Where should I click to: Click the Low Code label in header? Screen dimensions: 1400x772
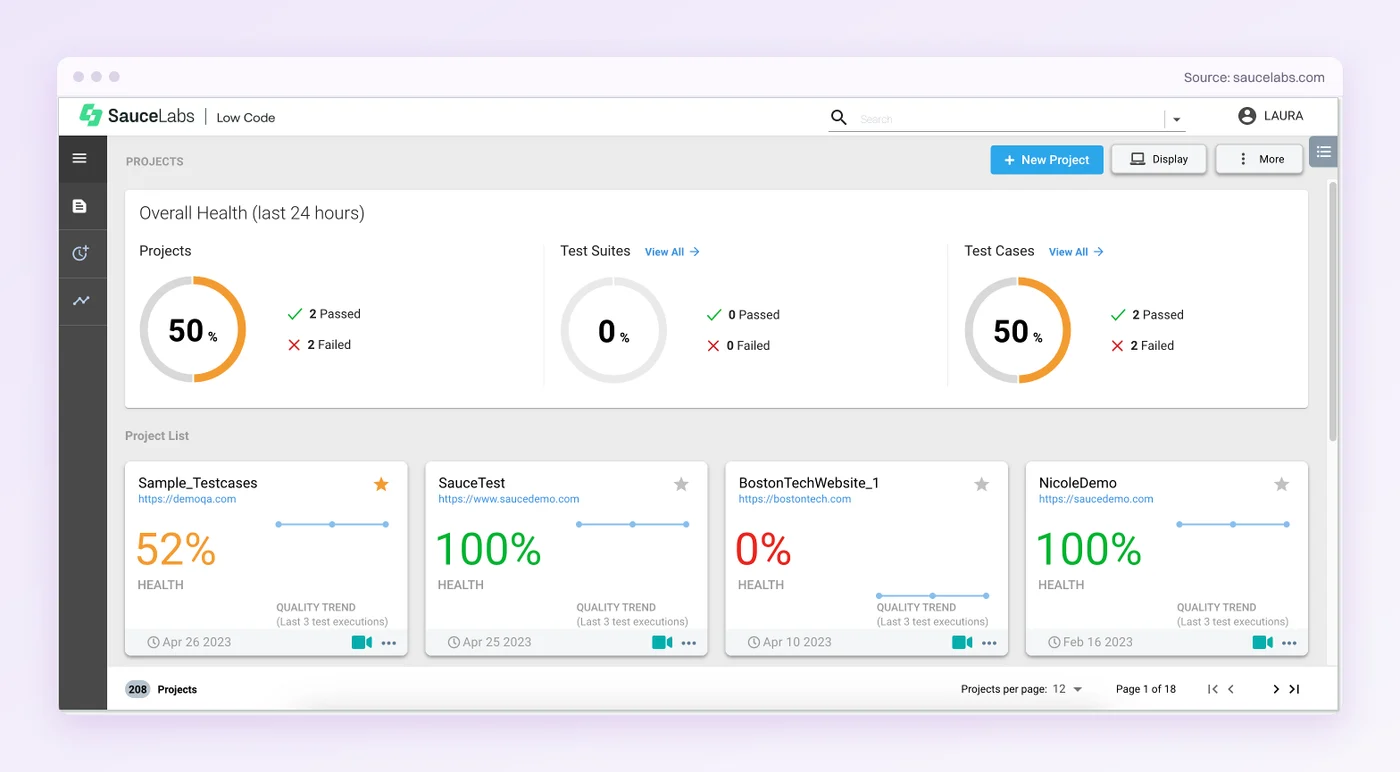point(246,117)
